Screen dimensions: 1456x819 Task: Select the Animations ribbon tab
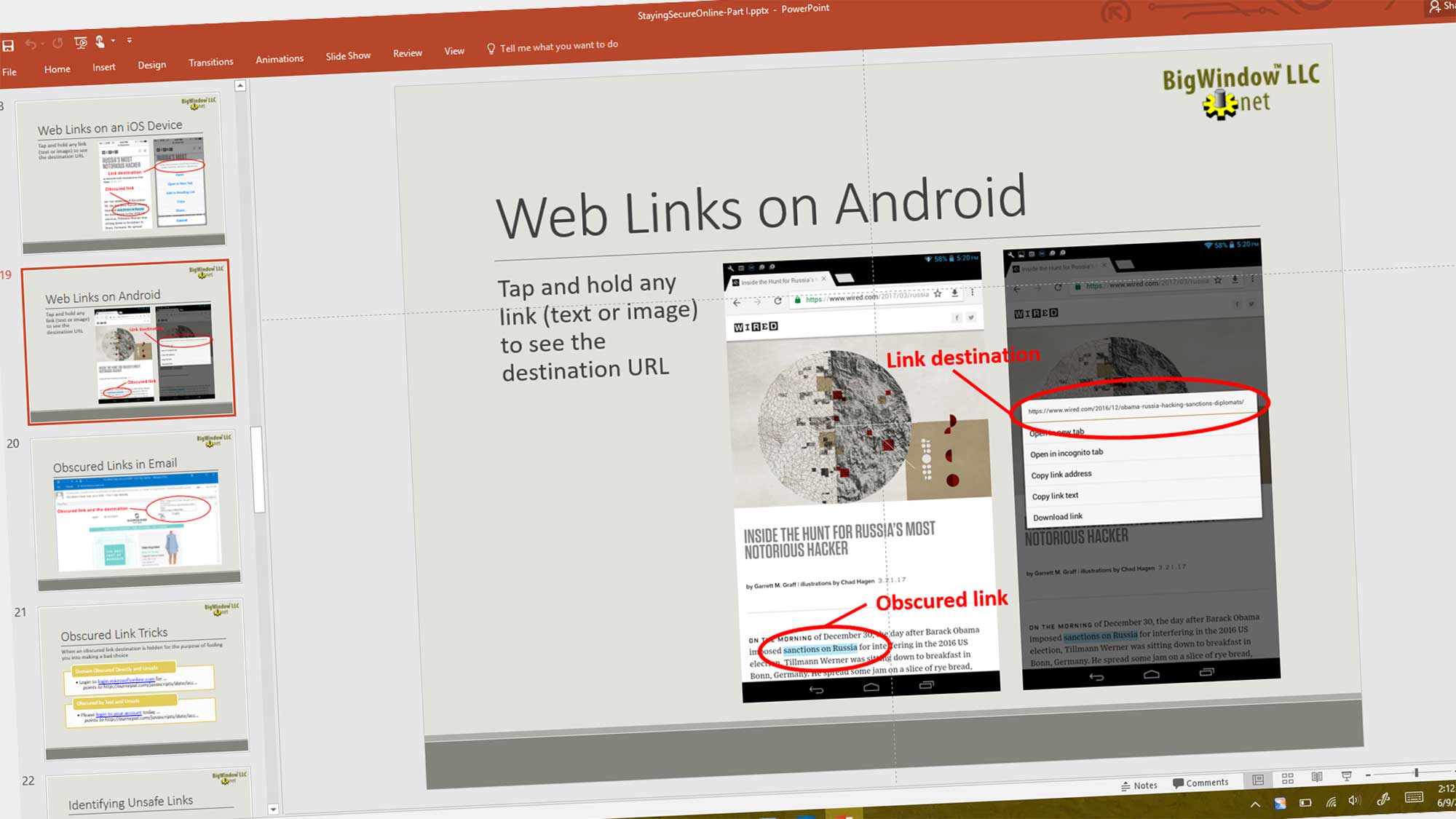[280, 59]
